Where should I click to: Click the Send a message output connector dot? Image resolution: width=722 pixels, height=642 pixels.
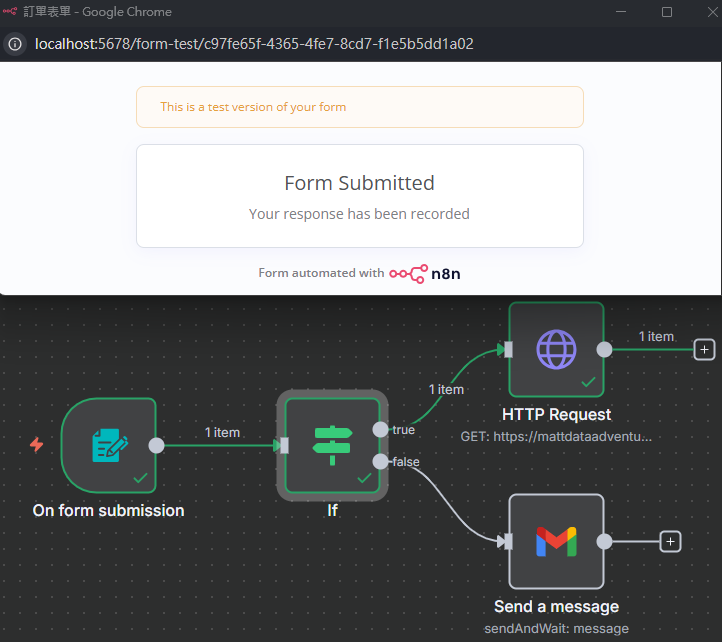604,542
